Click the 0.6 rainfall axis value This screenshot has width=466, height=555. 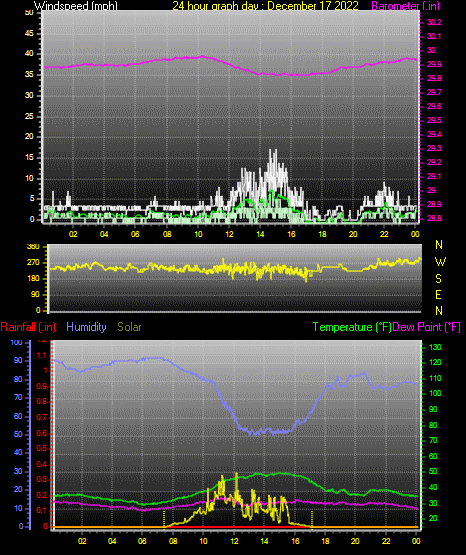pyautogui.click(x=41, y=433)
